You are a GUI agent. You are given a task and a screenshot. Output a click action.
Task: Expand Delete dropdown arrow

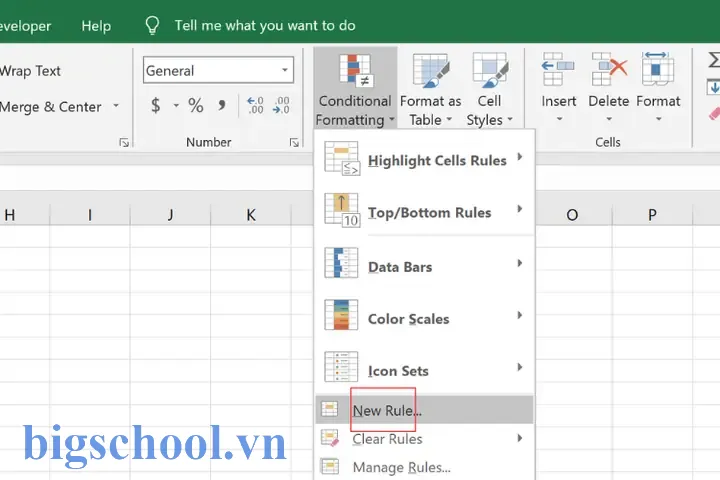pyautogui.click(x=609, y=119)
